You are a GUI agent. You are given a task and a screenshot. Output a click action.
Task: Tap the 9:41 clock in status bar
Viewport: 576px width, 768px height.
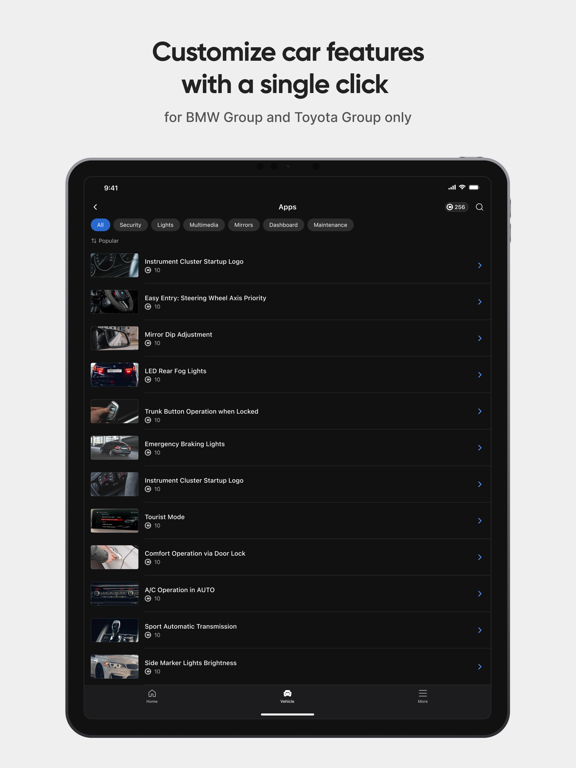tap(111, 188)
